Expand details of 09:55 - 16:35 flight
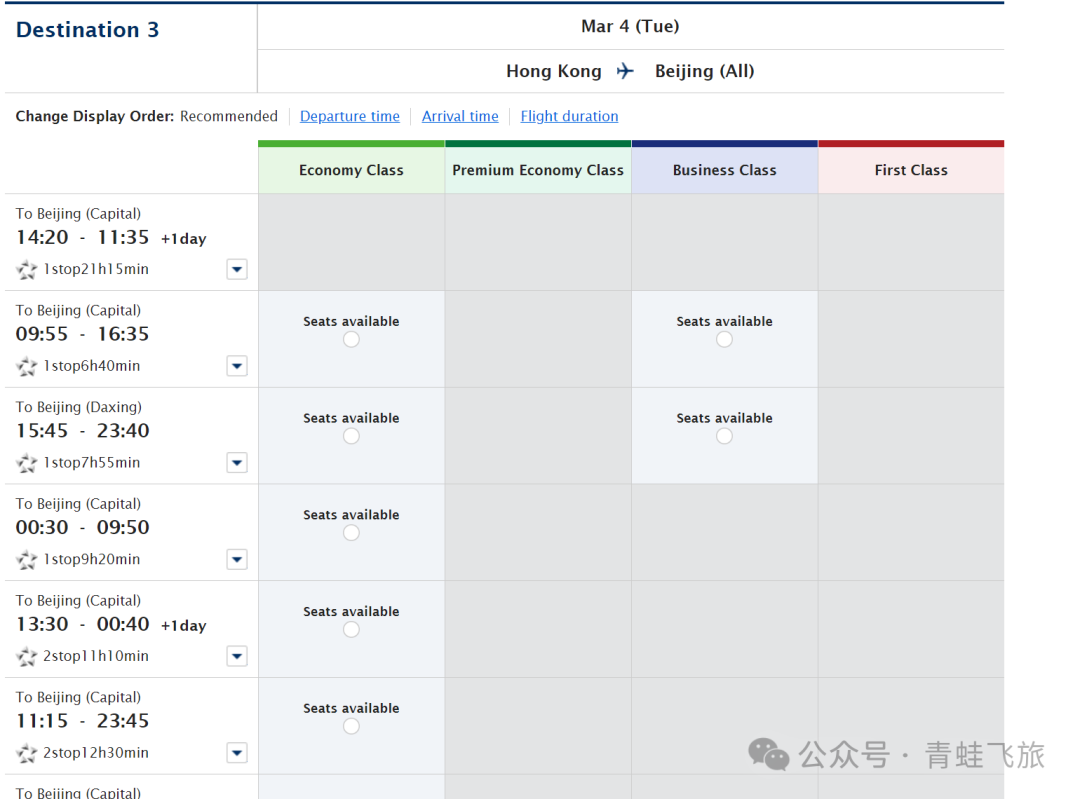The height and width of the screenshot is (799, 1080). (237, 366)
